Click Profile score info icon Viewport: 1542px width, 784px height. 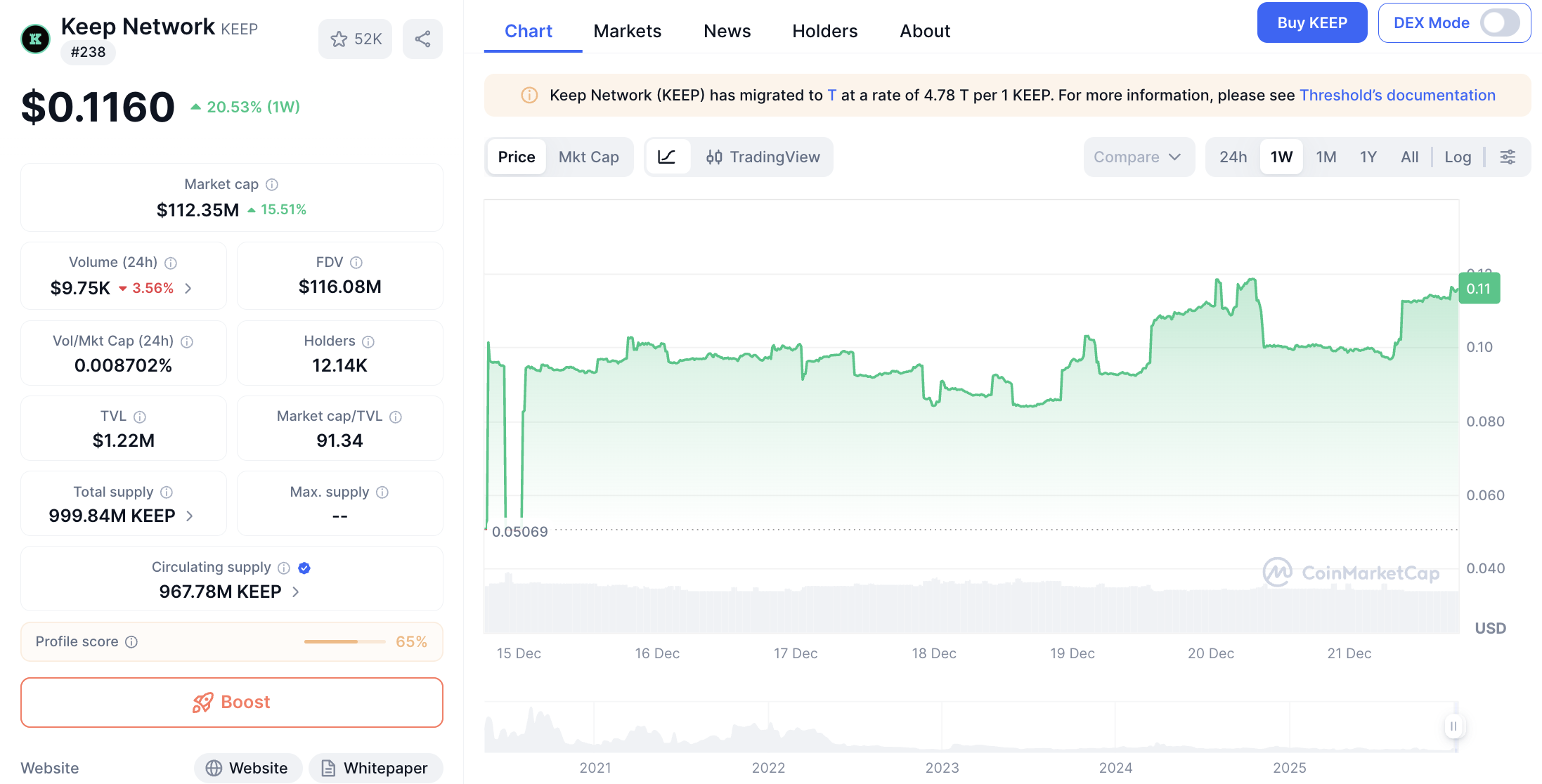point(131,642)
